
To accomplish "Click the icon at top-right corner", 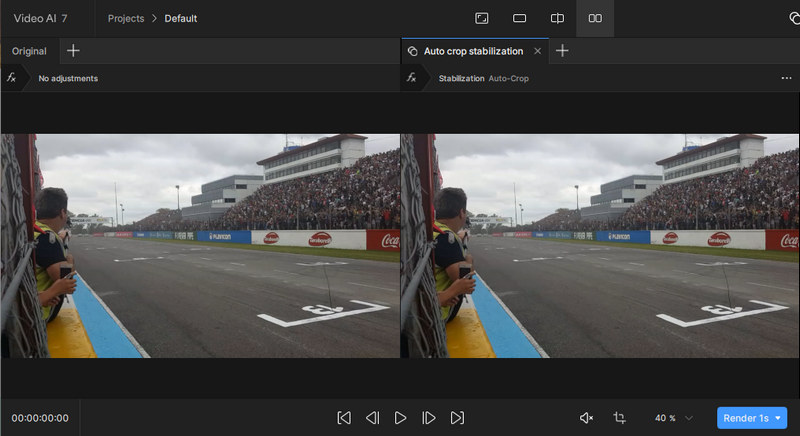I will point(794,18).
